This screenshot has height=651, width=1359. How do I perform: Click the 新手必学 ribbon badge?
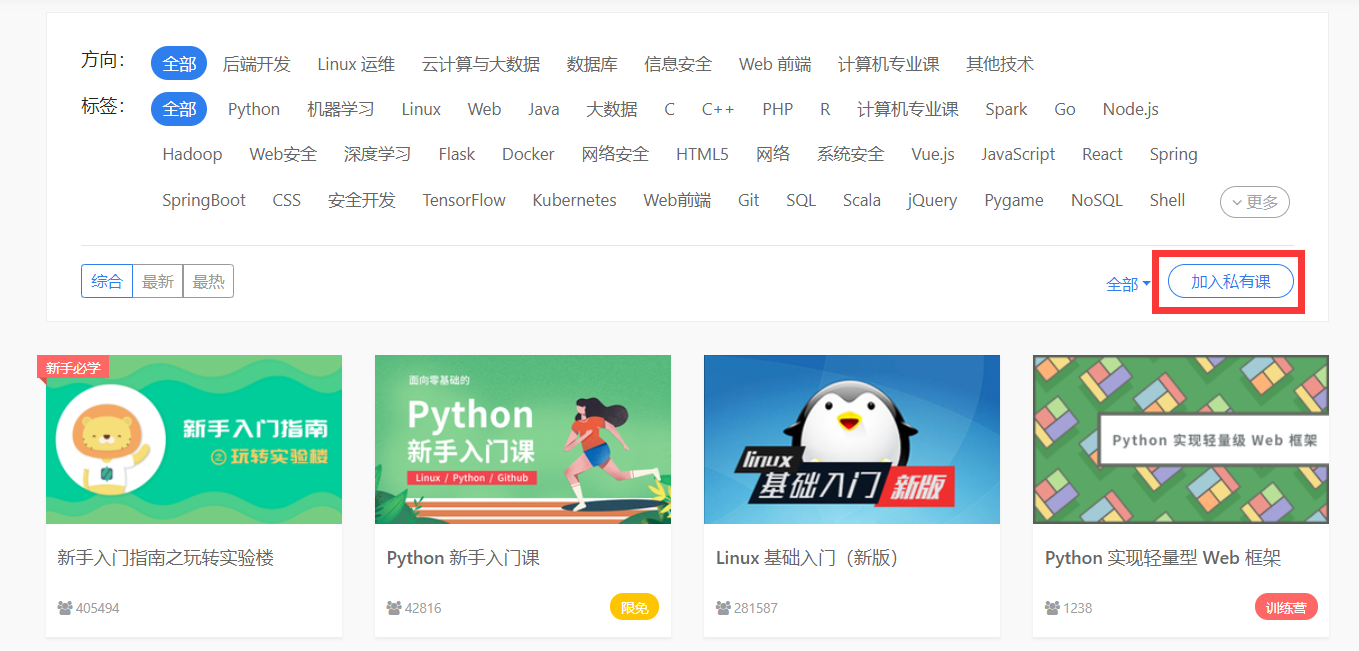point(73,368)
